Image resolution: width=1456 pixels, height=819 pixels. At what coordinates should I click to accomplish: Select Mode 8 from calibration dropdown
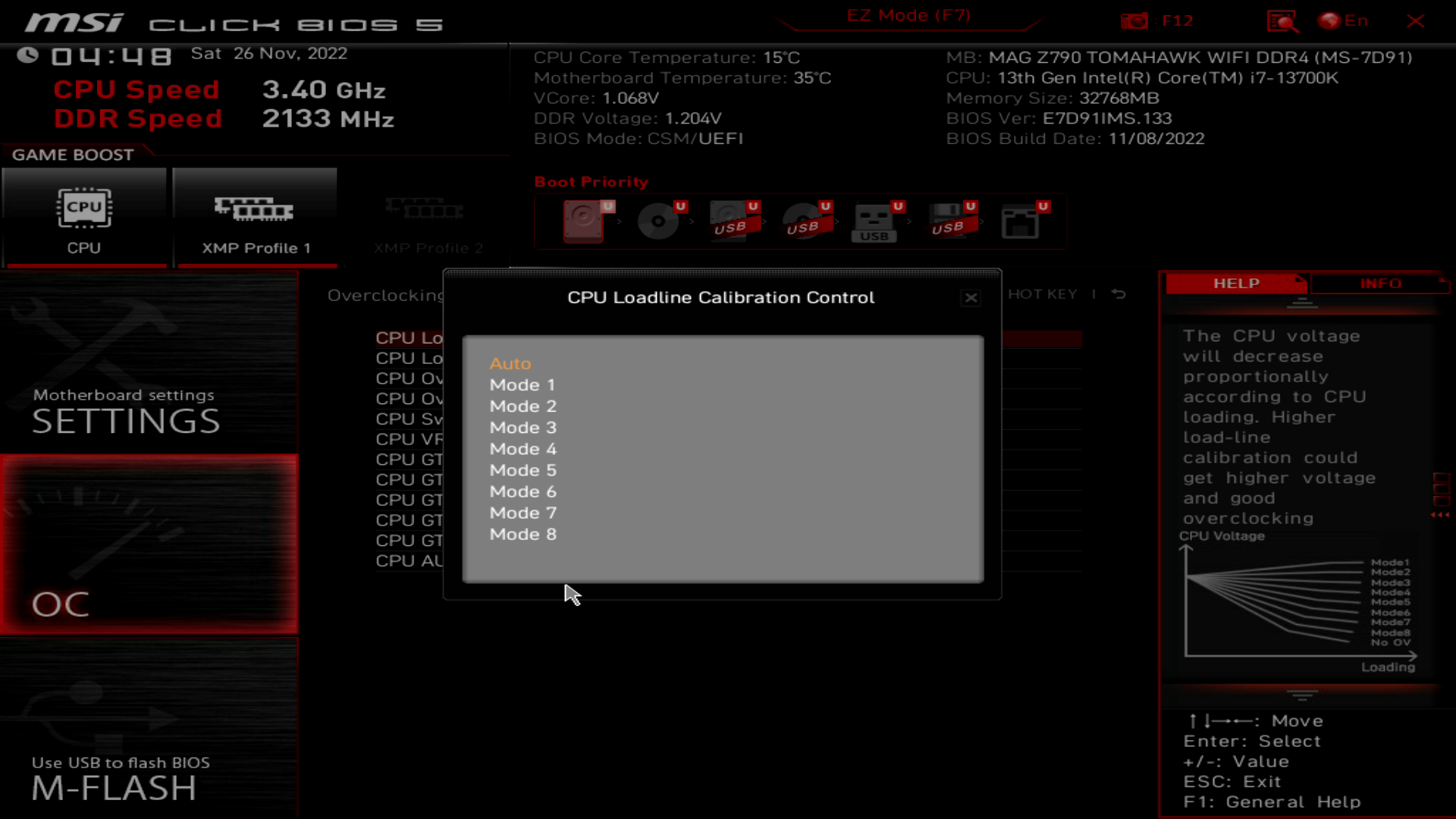(x=522, y=533)
